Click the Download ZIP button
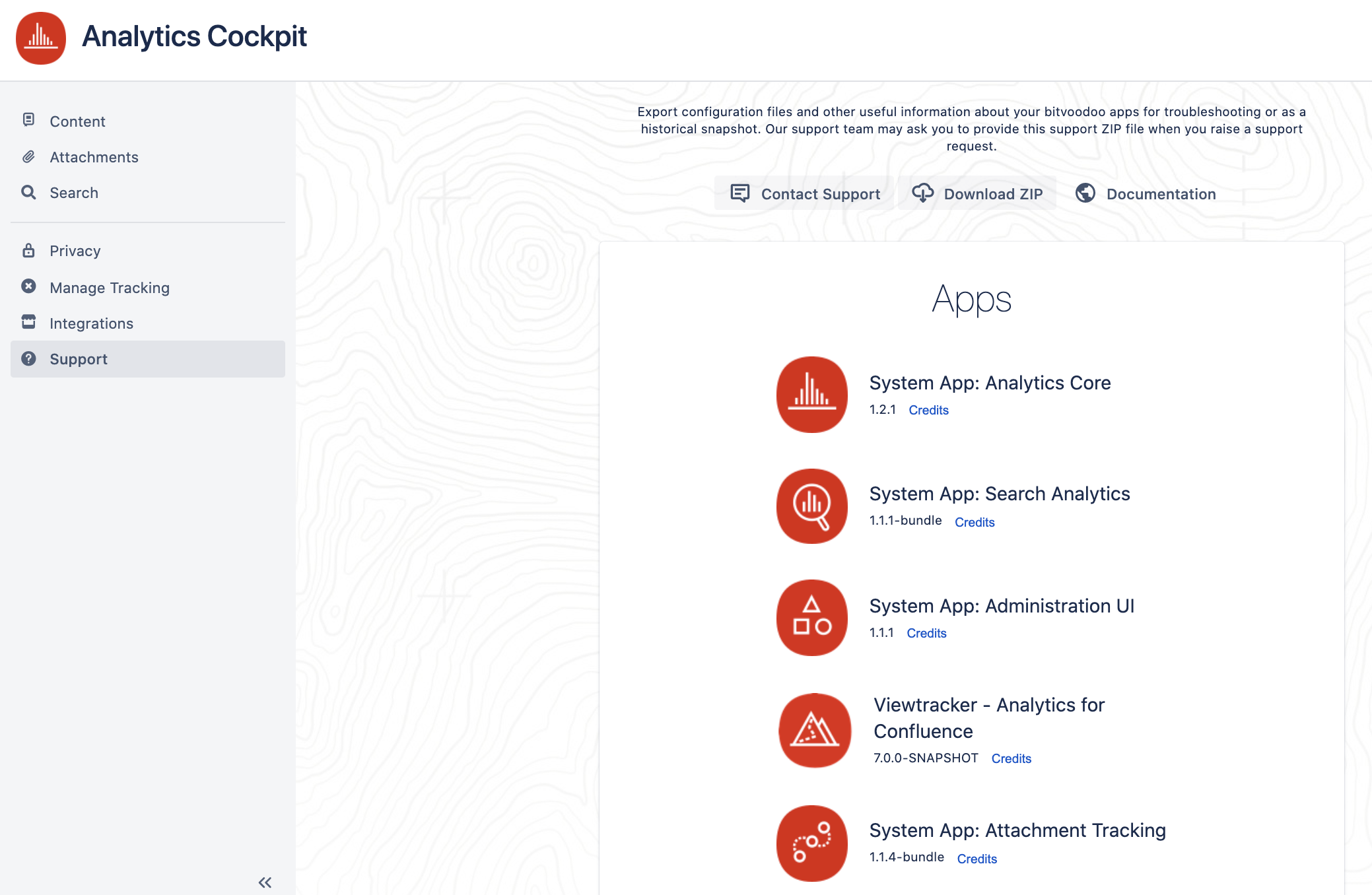The height and width of the screenshot is (895, 1372). coord(977,193)
